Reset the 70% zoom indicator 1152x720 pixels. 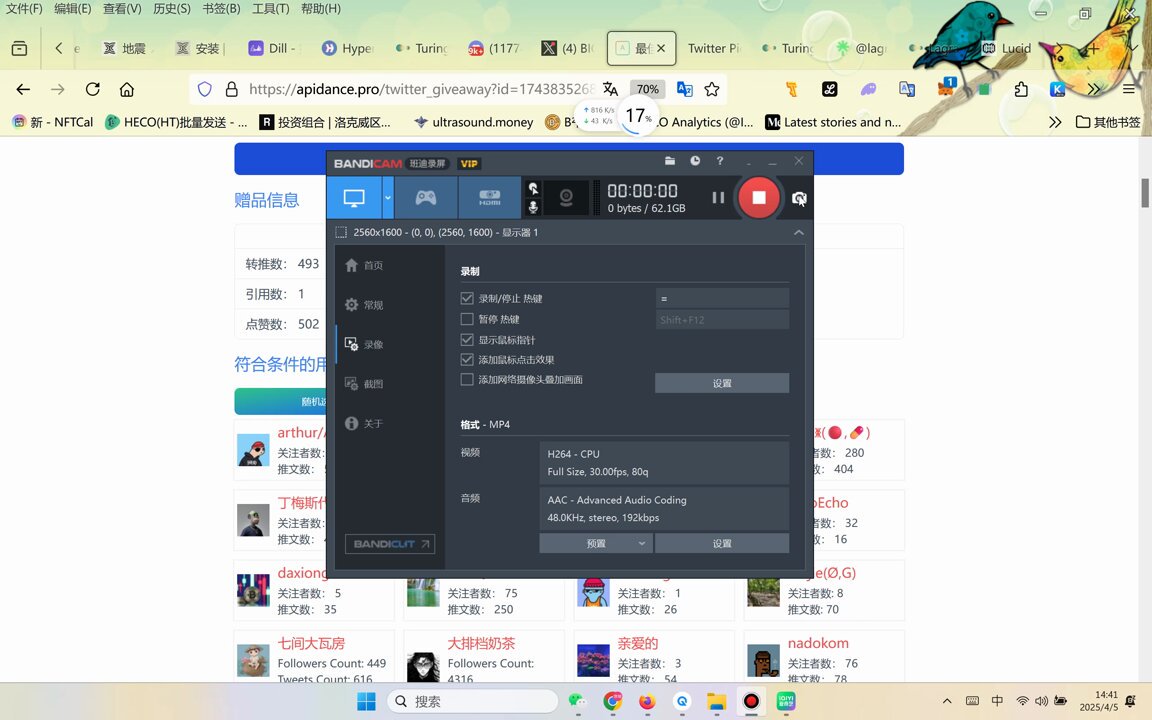[x=647, y=89]
